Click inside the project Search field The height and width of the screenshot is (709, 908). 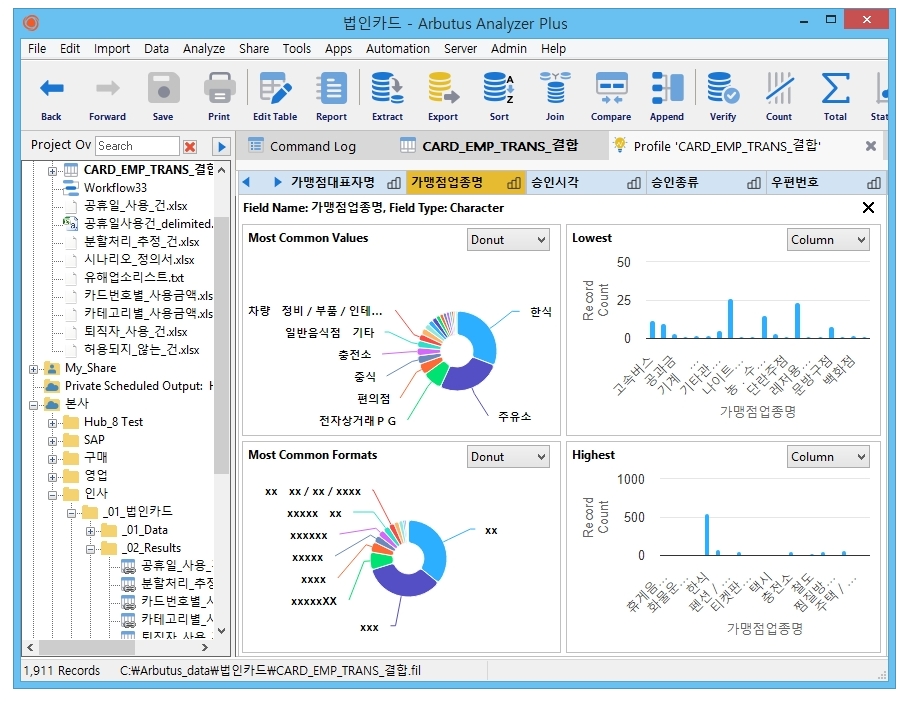click(x=137, y=146)
